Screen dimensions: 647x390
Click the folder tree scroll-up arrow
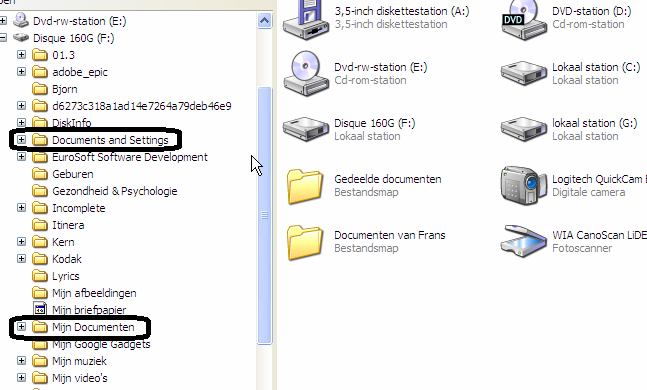pyautogui.click(x=264, y=20)
